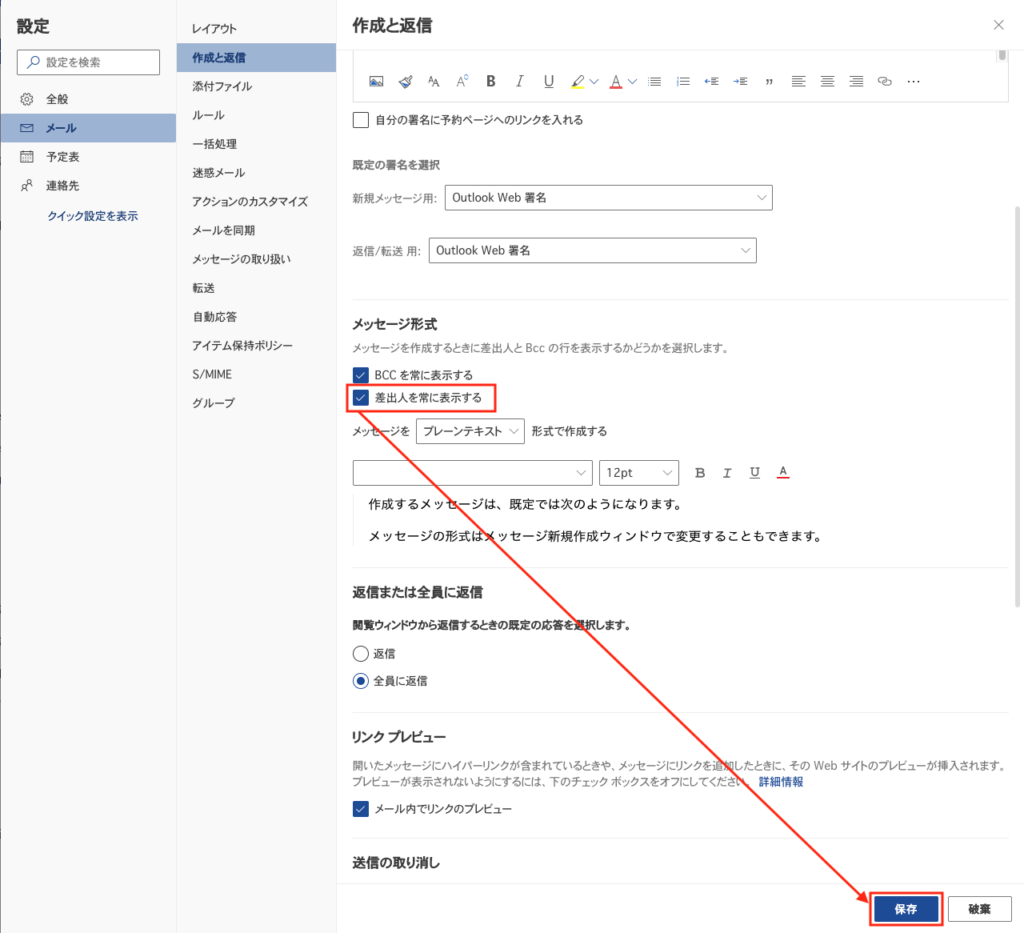Click the 設定を検索 search field
The image size is (1024, 933).
[89, 62]
